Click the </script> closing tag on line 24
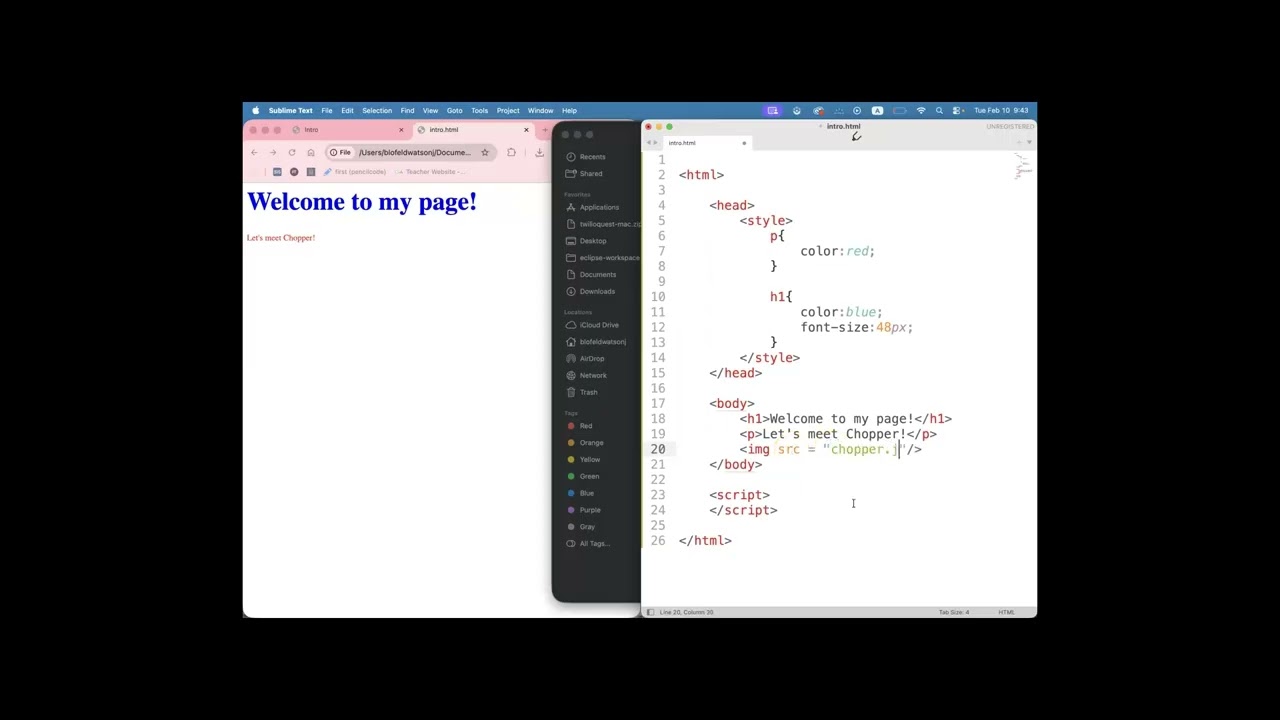 (x=744, y=510)
